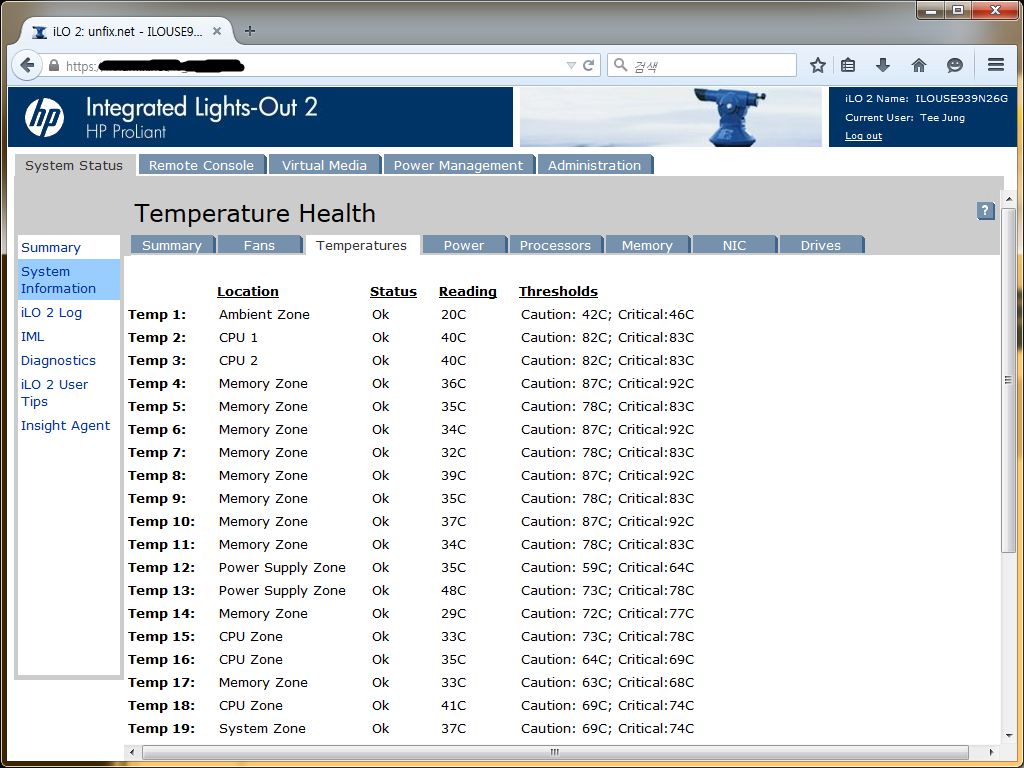This screenshot has width=1024, height=768.
Task: Open new browser tab with plus button
Action: (250, 31)
